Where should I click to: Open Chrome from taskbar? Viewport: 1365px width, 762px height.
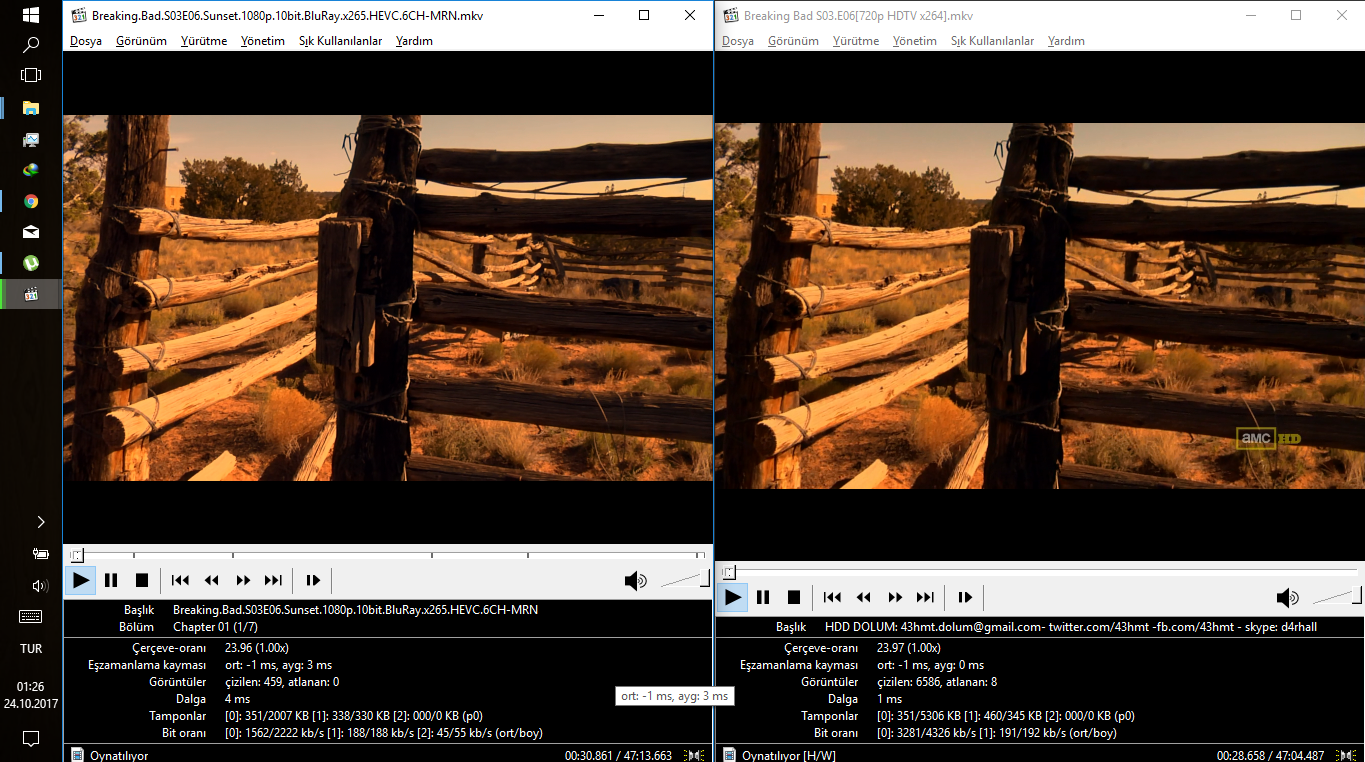pyautogui.click(x=31, y=201)
